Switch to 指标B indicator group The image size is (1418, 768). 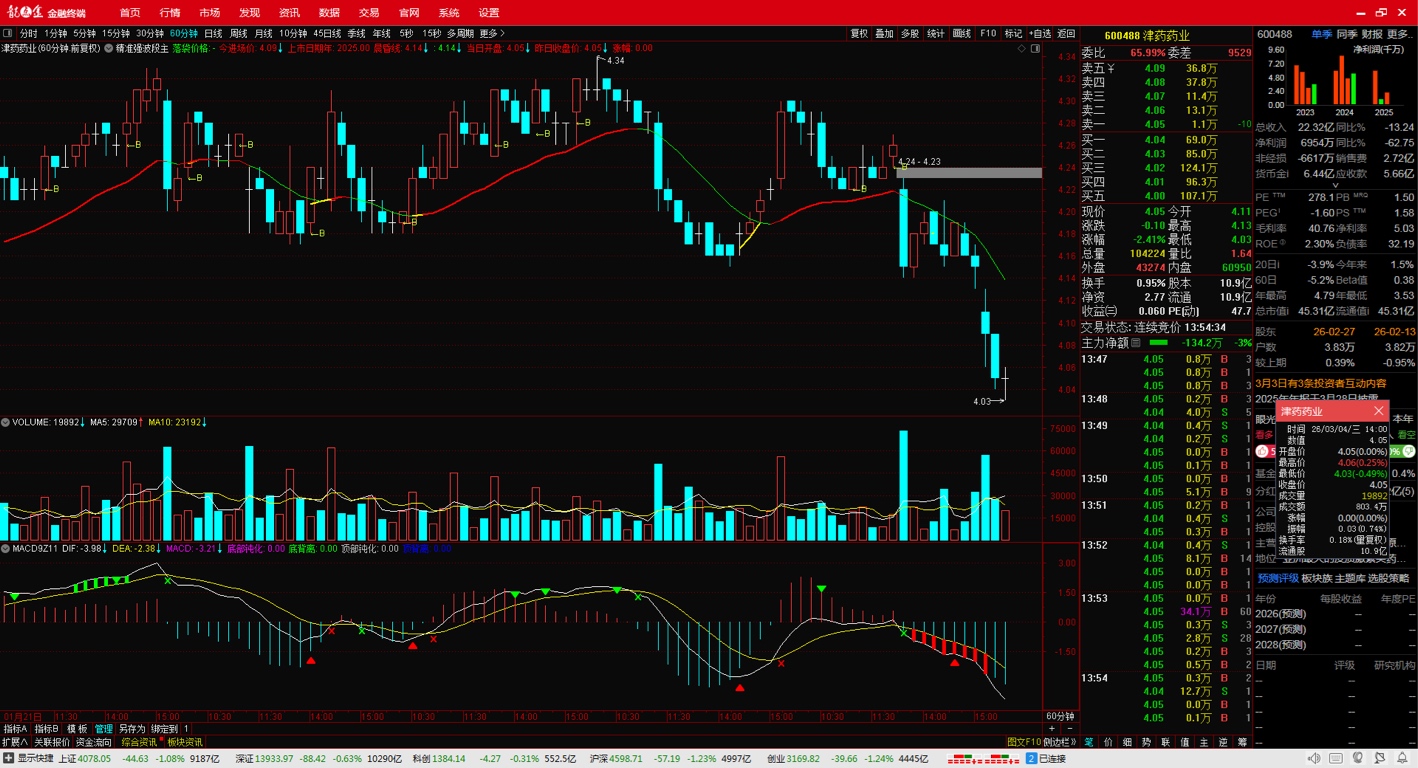pyautogui.click(x=47, y=729)
